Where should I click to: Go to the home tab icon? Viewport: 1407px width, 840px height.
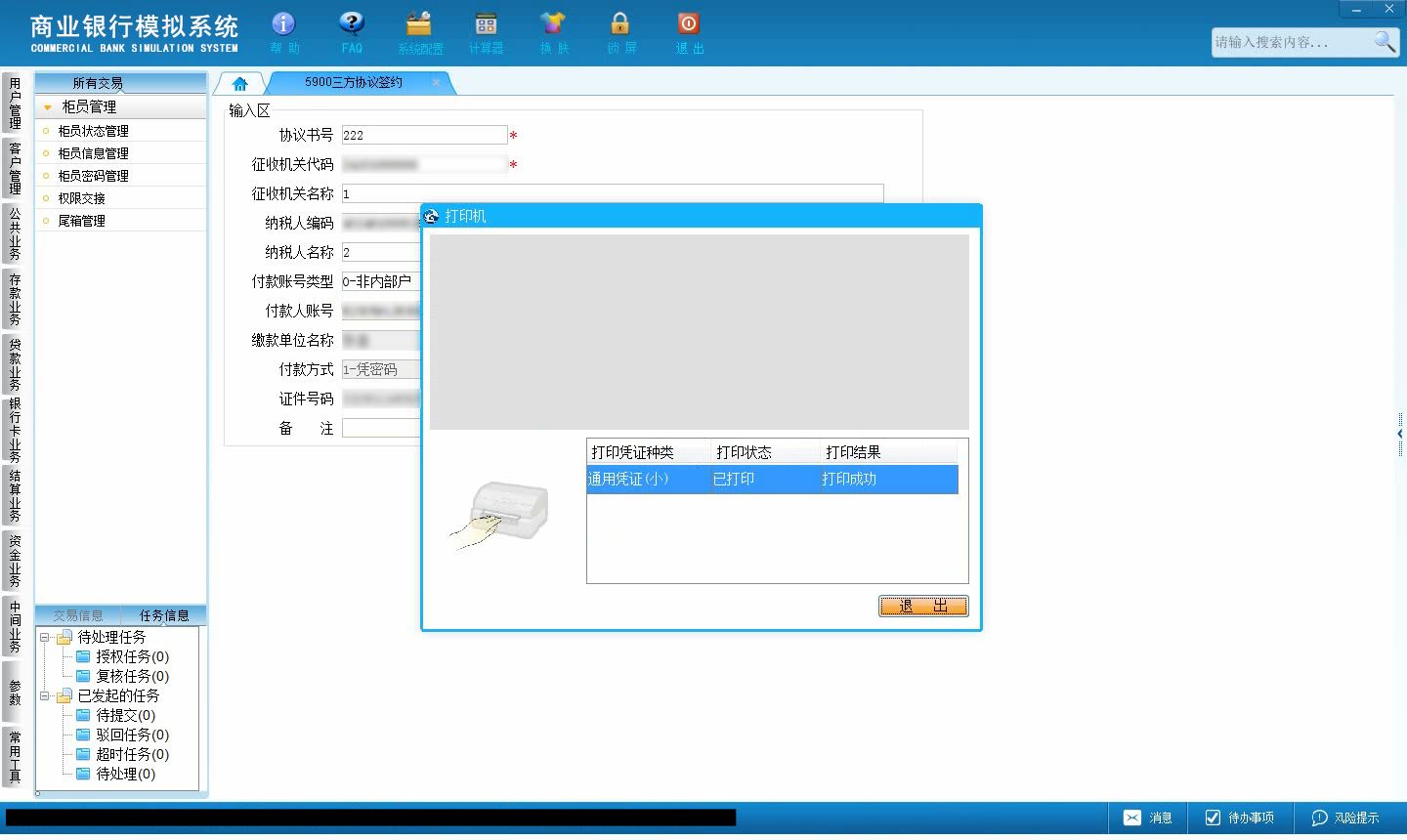pyautogui.click(x=240, y=84)
